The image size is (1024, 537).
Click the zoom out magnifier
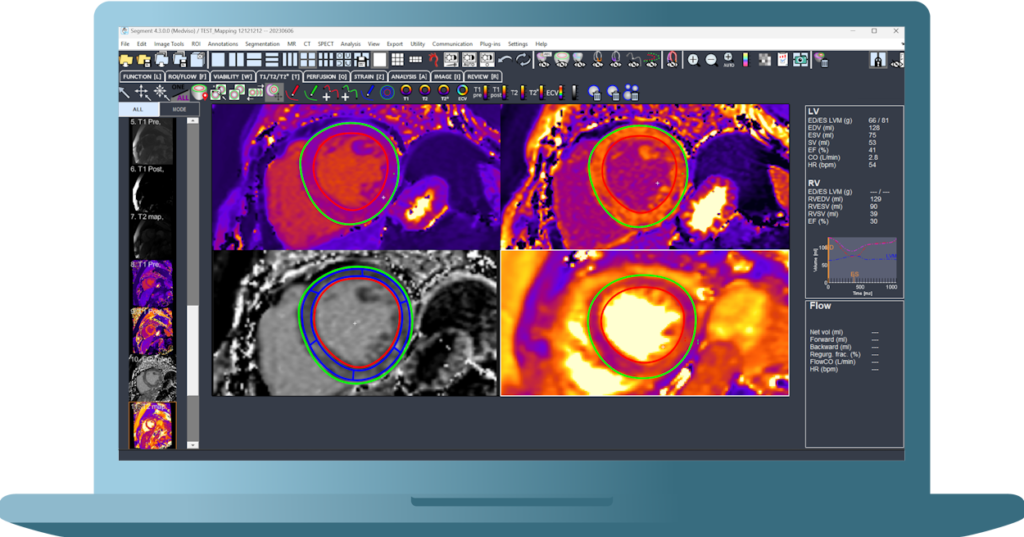(x=711, y=60)
